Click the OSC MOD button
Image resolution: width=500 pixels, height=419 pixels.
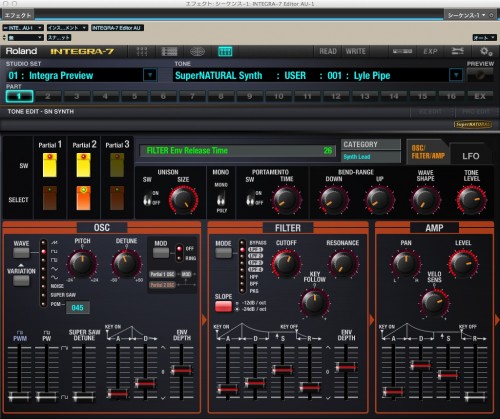pyautogui.click(x=161, y=253)
